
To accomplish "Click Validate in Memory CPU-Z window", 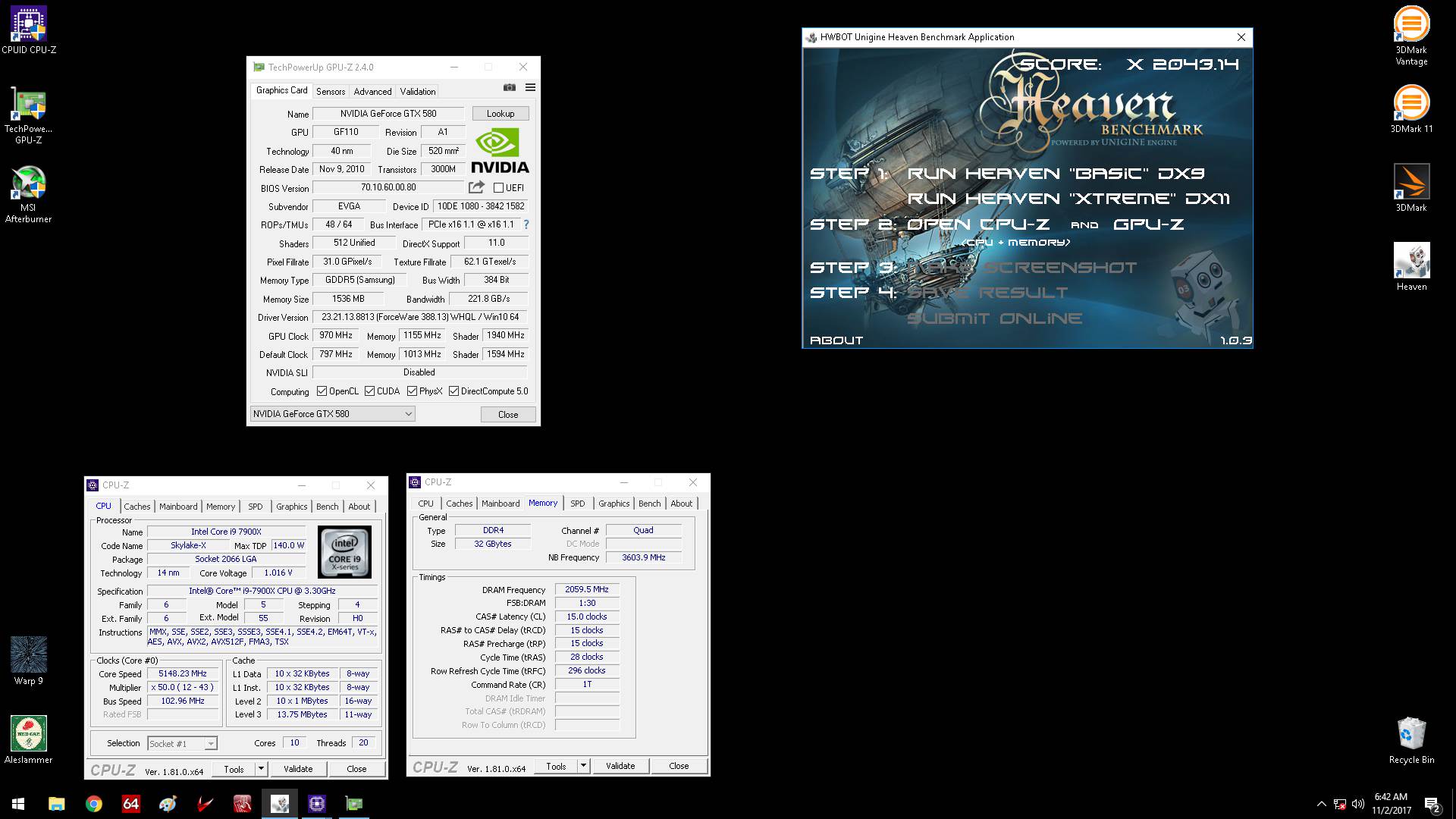I will coord(620,766).
